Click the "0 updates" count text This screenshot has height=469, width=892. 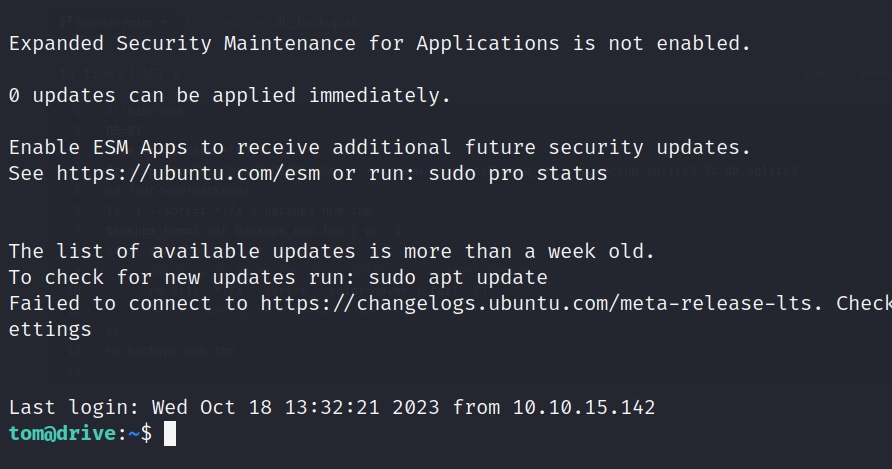(56, 96)
